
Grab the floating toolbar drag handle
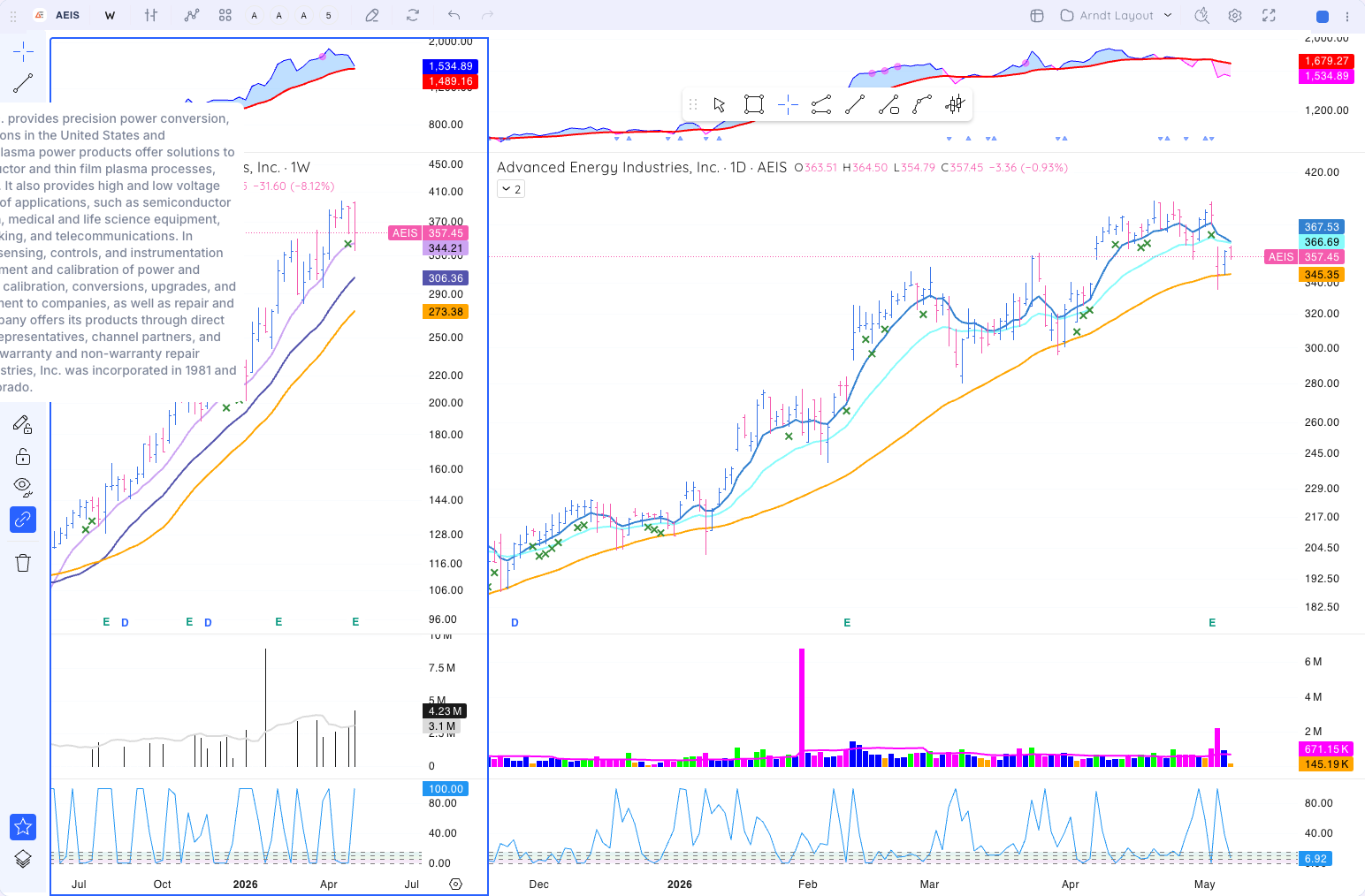tap(693, 105)
